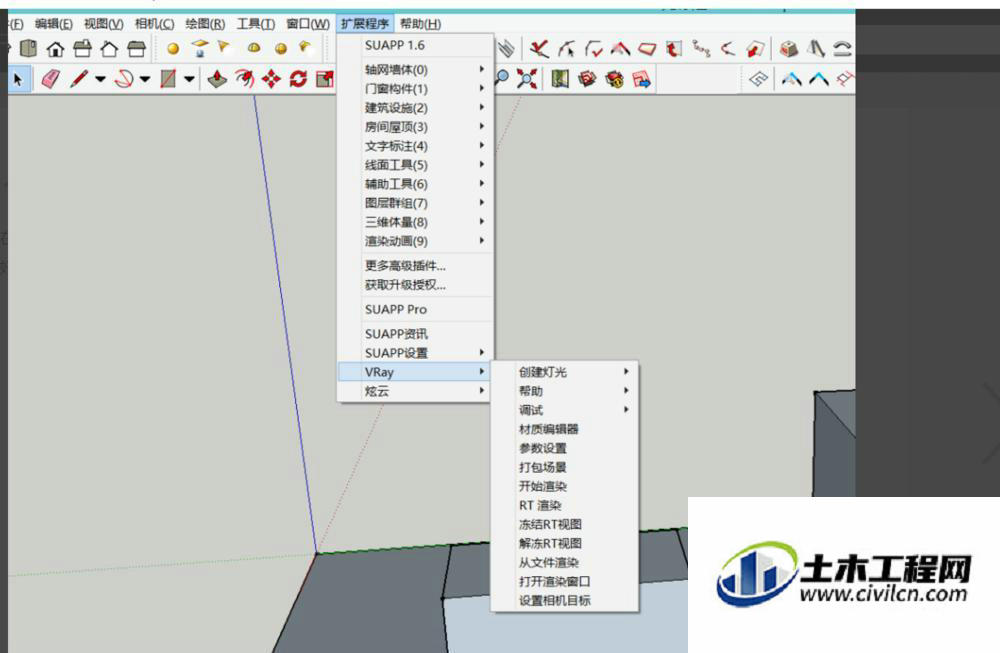
Task: Expand the 图层群组(7) submenu
Action: tap(415, 203)
